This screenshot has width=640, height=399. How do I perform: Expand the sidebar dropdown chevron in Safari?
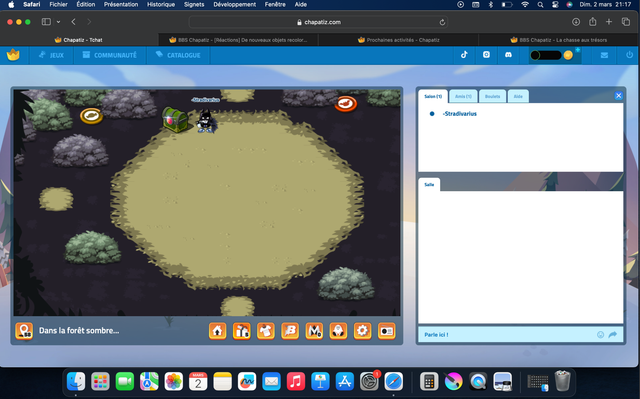[58, 22]
